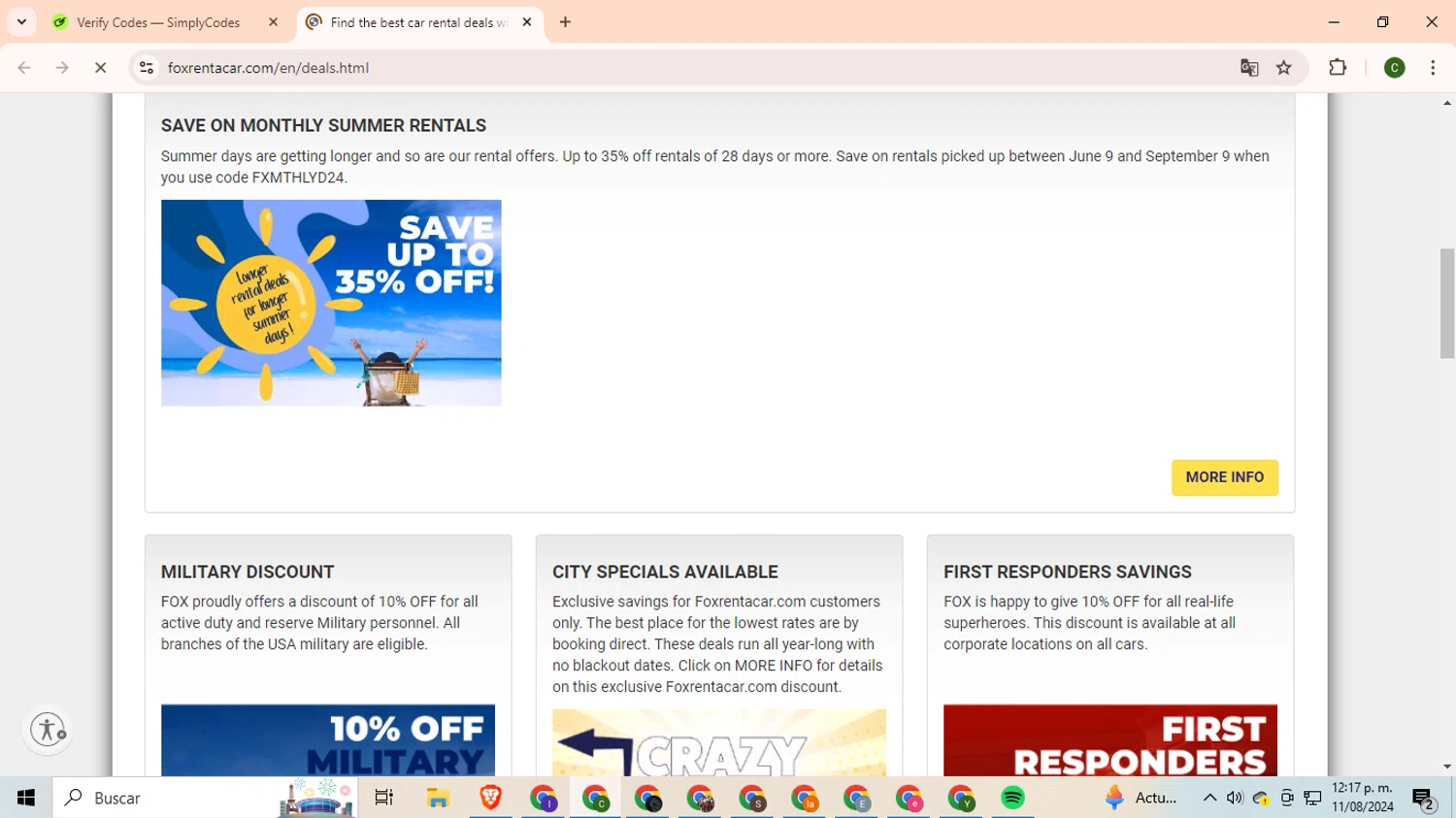Open Brave browser from taskbar

(490, 798)
